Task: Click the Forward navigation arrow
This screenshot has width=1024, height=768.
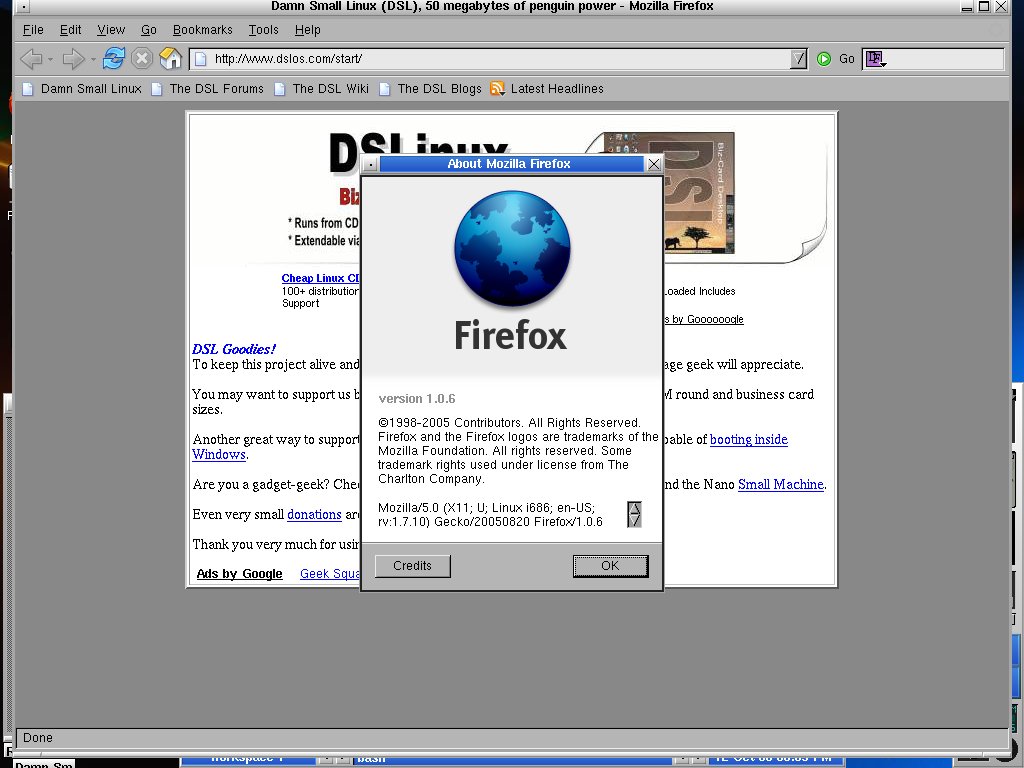Action: tap(73, 59)
